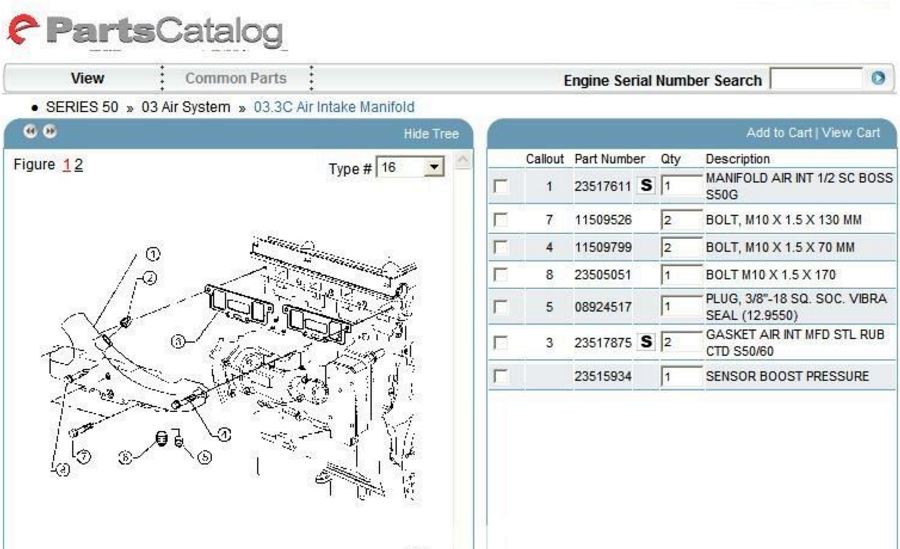Image resolution: width=900 pixels, height=549 pixels.
Task: Check the box for GASKET AIR INT 23517875
Action: click(x=501, y=343)
